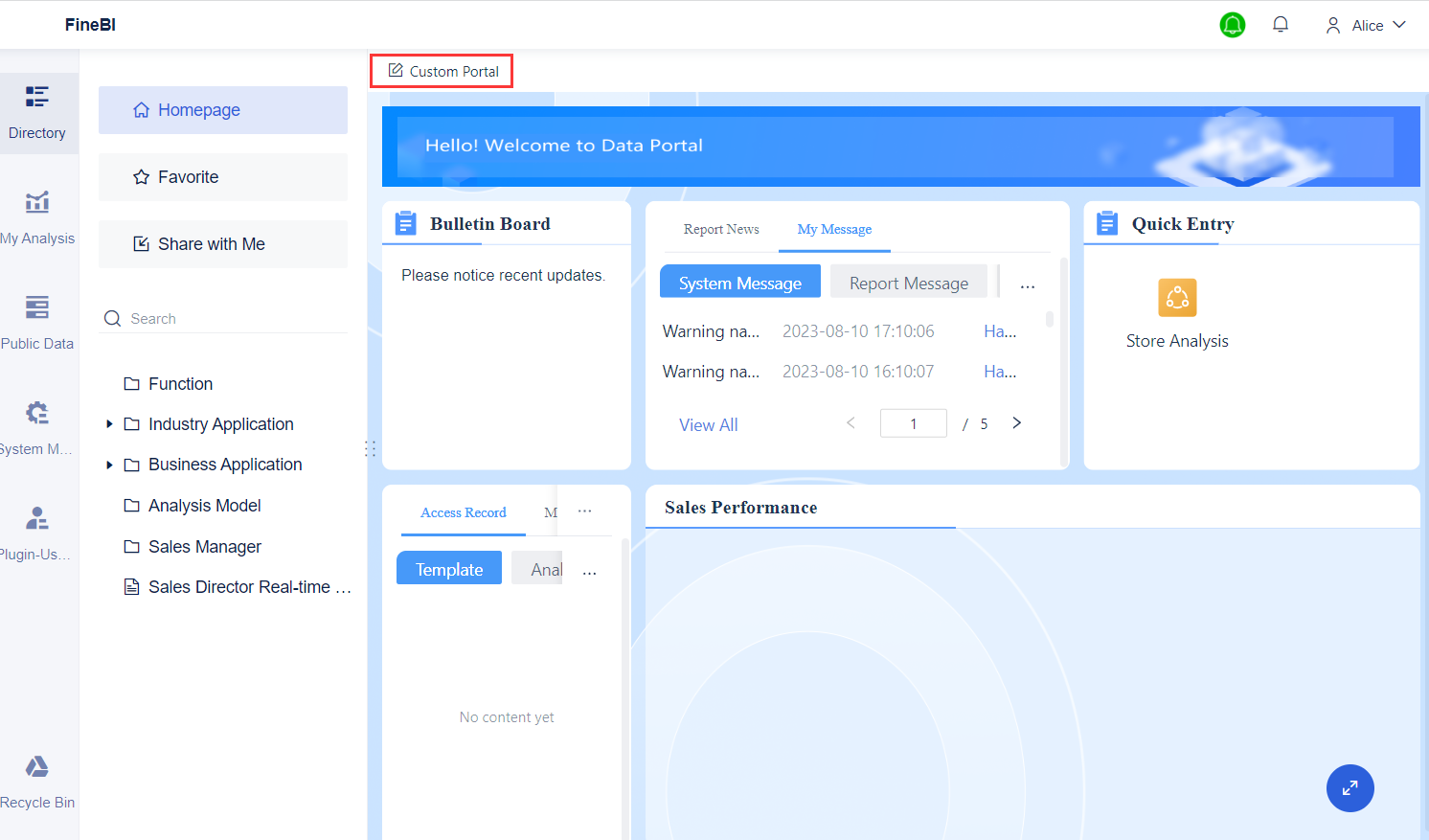Click the fullscreen expand button

(1350, 788)
